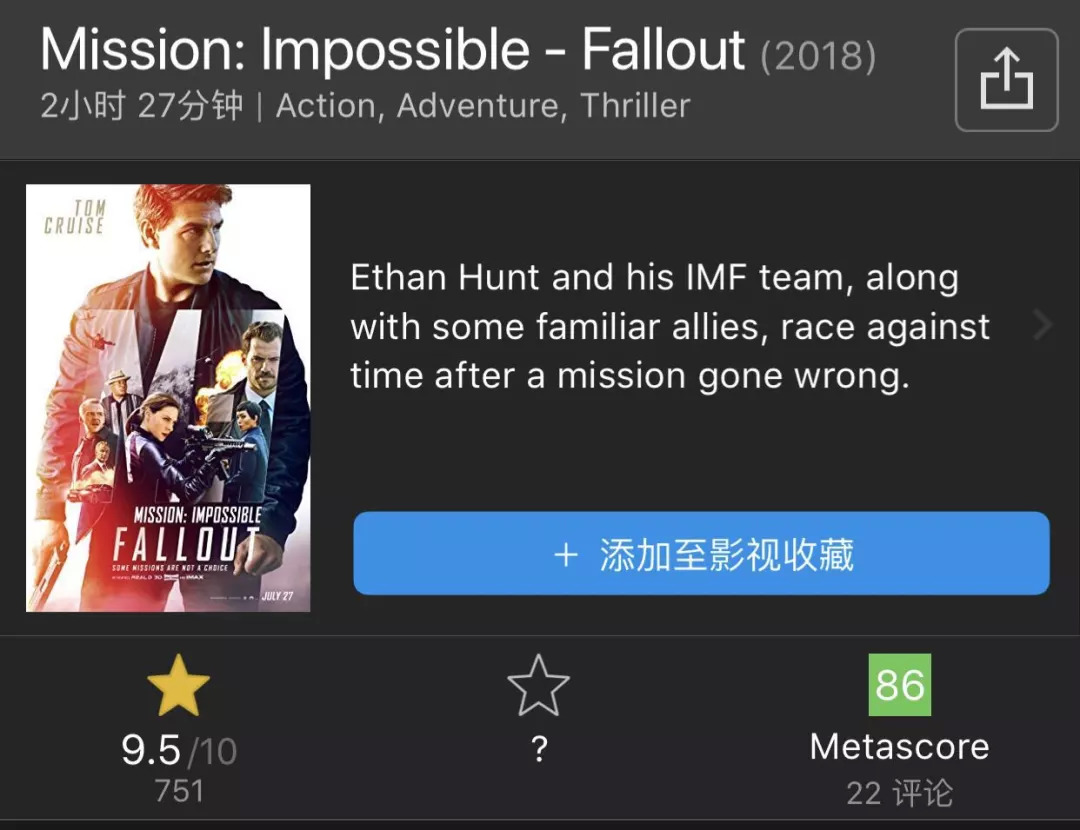The width and height of the screenshot is (1080, 830).
Task: Tap the empty star to rate
Action: pyautogui.click(x=538, y=686)
